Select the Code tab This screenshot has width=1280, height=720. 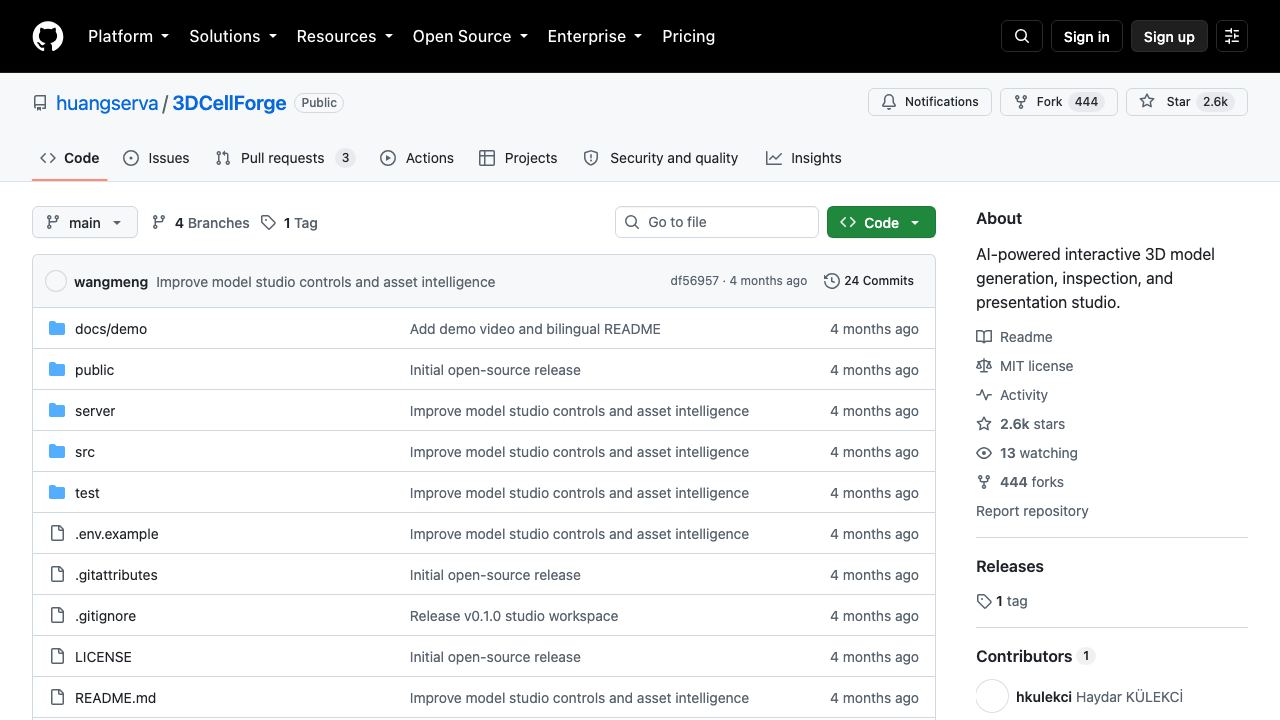pos(70,158)
